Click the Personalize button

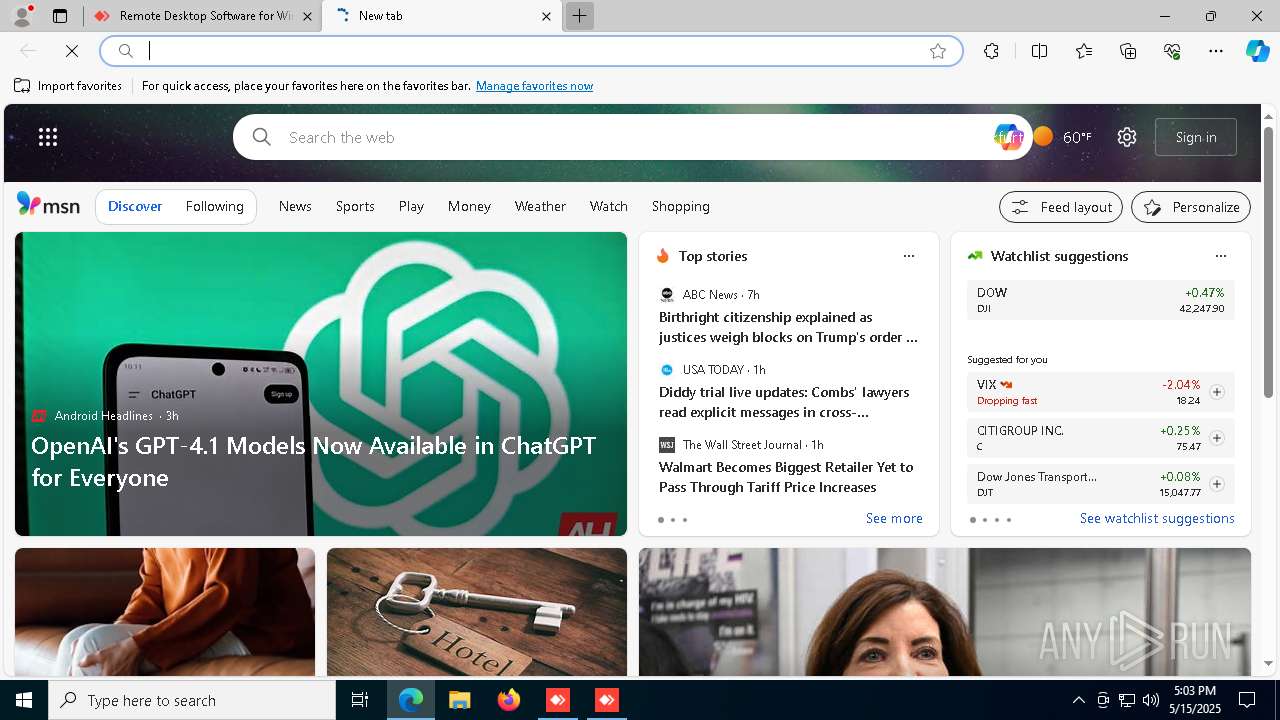pos(1191,207)
